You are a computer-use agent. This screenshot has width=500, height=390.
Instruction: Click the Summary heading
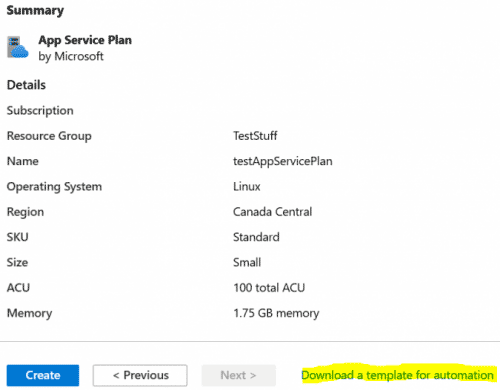pyautogui.click(x=35, y=10)
